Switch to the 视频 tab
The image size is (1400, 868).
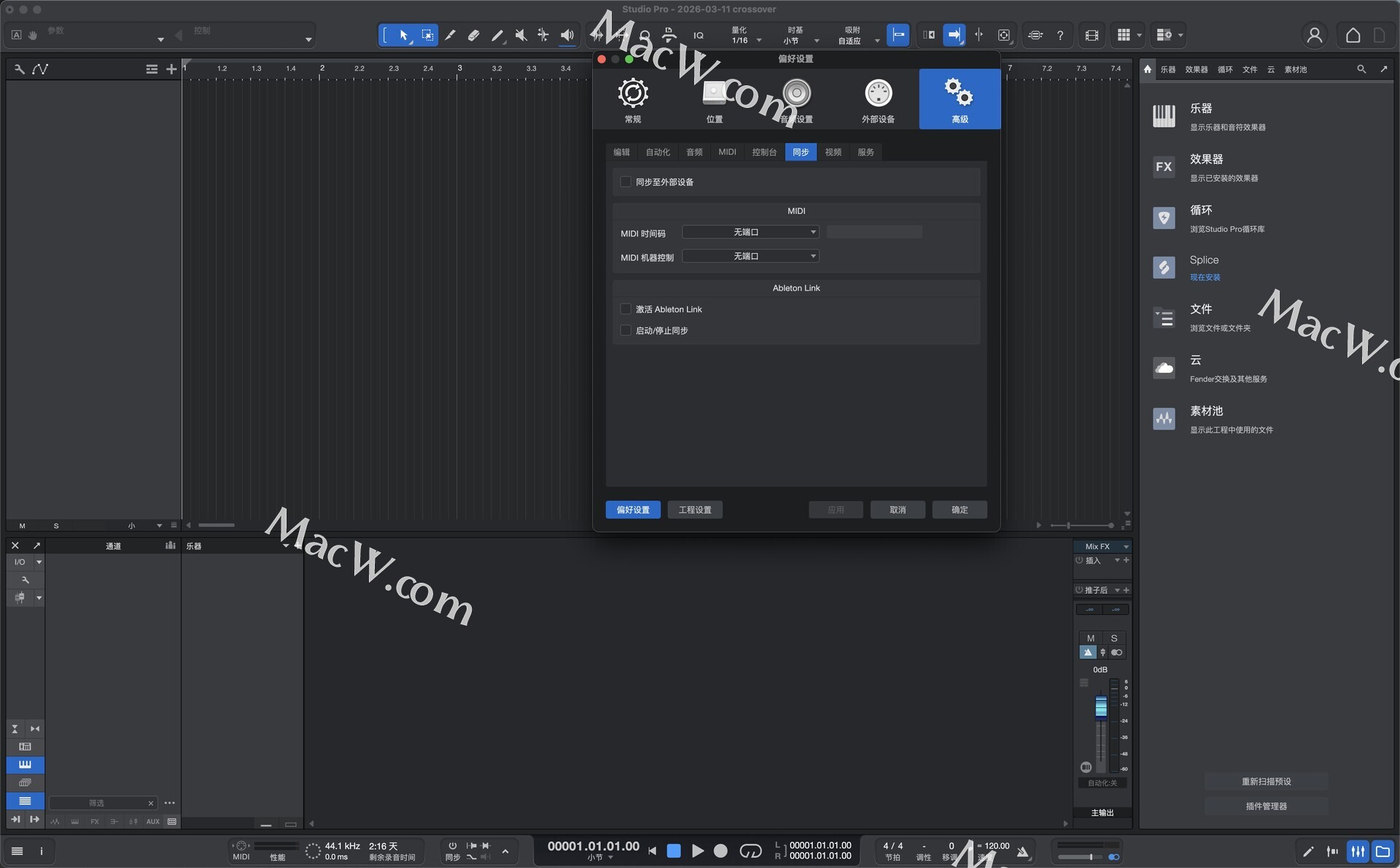[x=833, y=152]
